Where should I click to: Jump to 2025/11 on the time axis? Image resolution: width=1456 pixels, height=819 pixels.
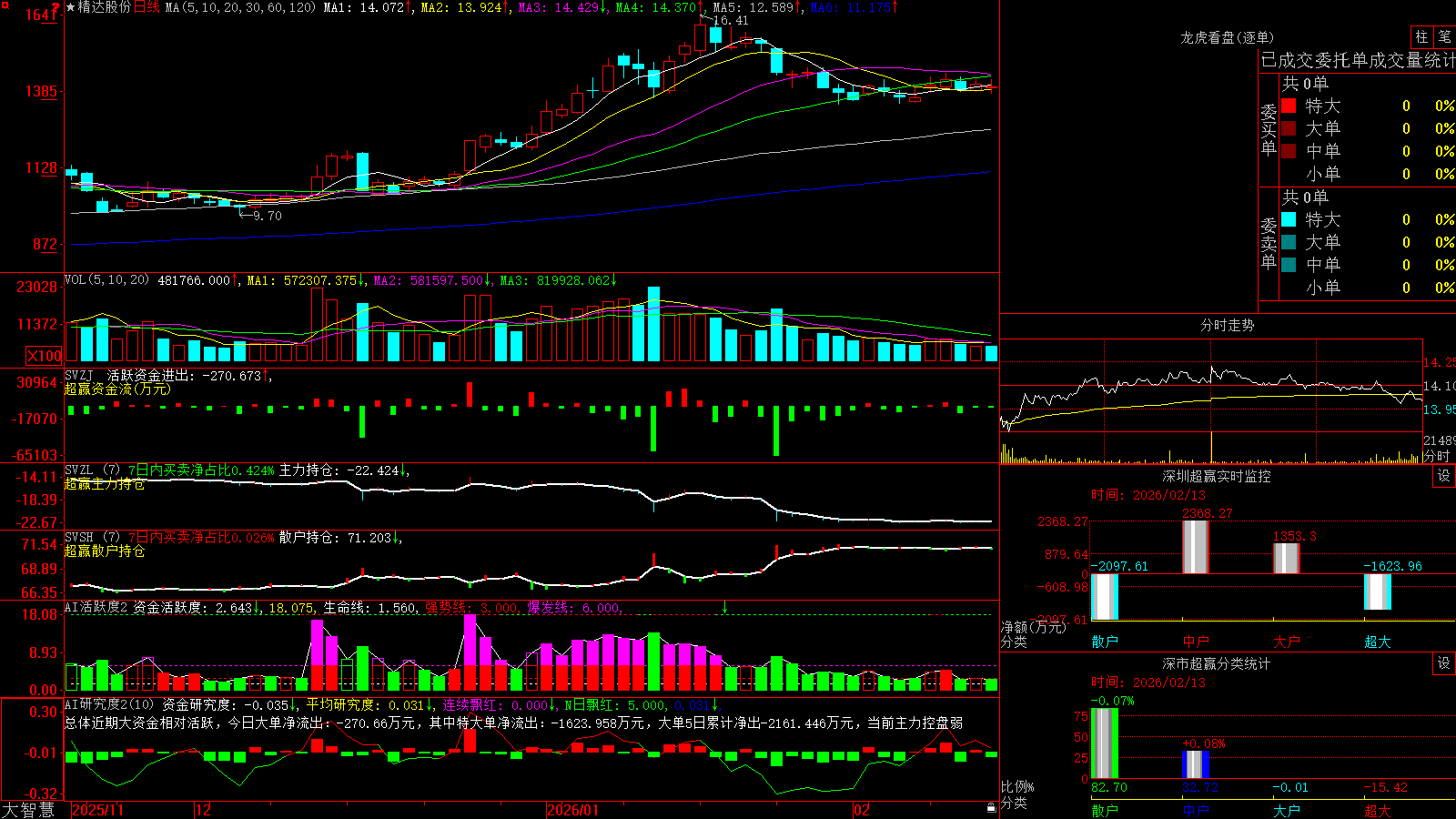click(x=97, y=810)
